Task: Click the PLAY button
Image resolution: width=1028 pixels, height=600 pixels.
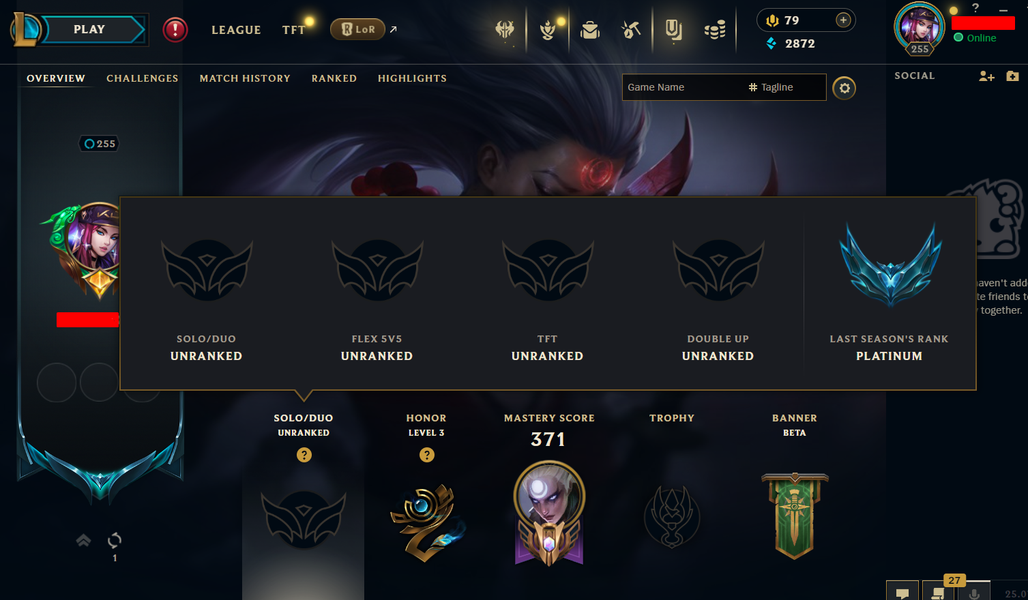Action: click(x=91, y=30)
